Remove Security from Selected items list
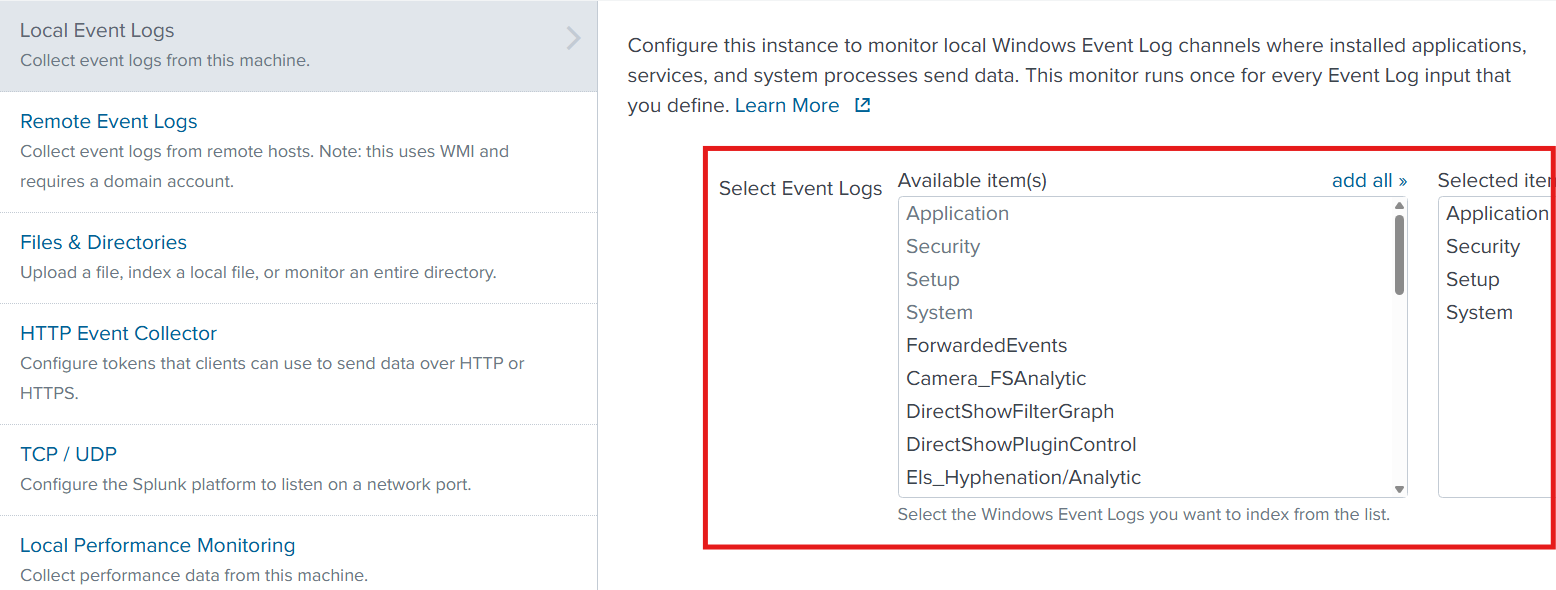Viewport: 1556px width, 590px height. pyautogui.click(x=1482, y=246)
